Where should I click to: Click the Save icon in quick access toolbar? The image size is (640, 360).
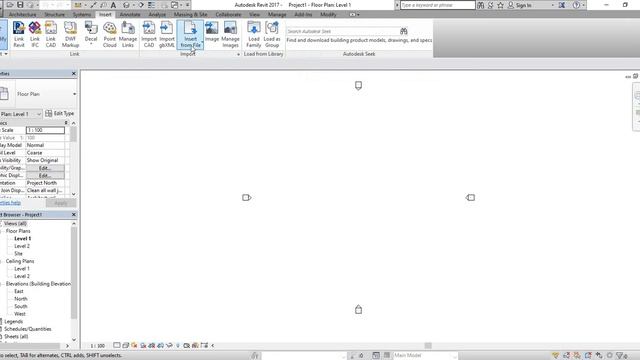pos(20,5)
